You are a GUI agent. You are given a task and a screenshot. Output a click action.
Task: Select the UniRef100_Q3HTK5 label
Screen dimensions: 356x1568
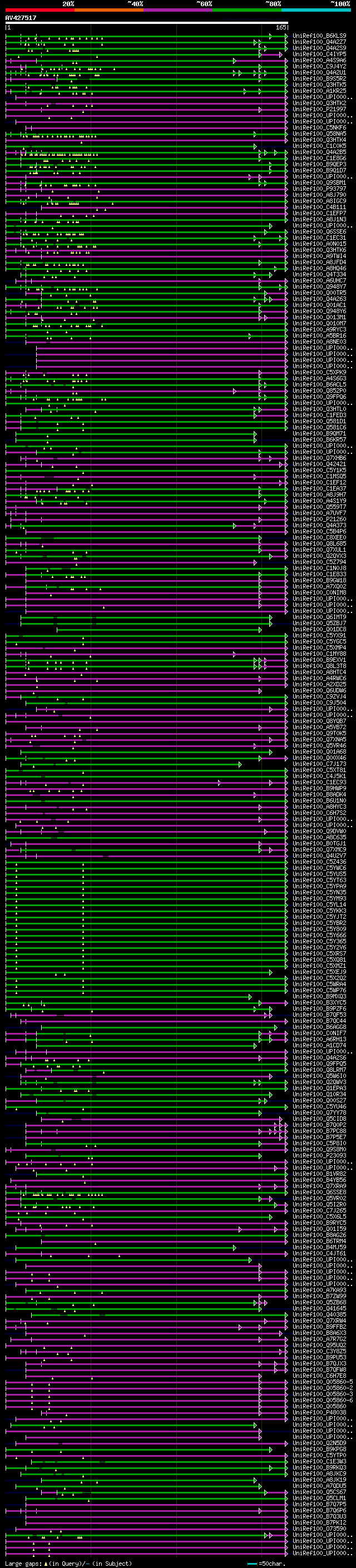tap(319, 85)
